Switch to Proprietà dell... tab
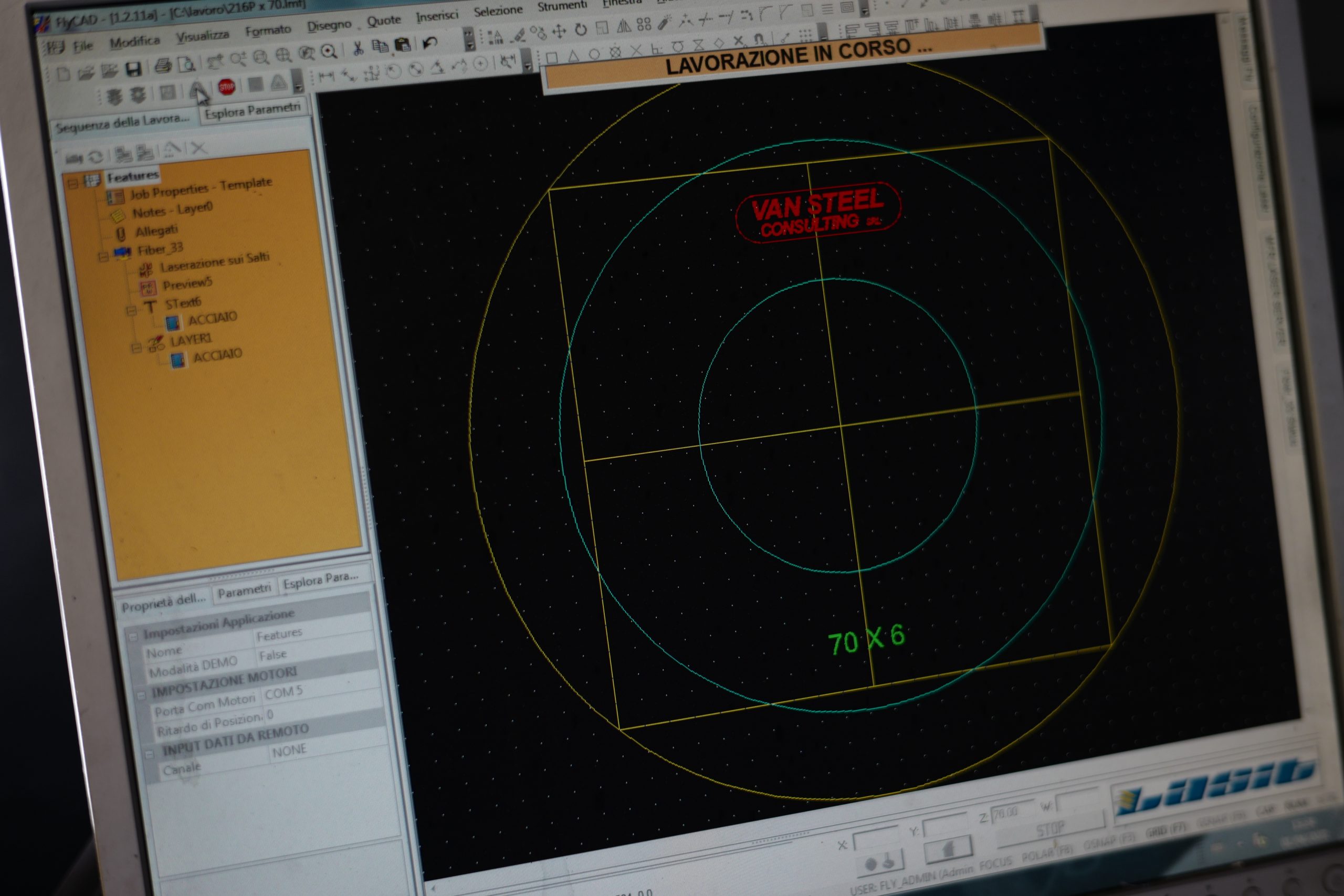The image size is (1344, 896). (x=163, y=602)
